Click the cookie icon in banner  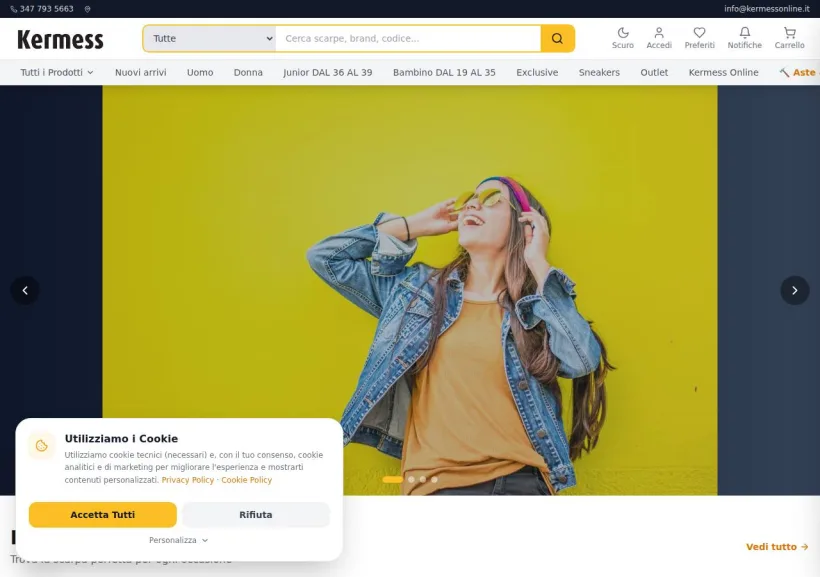41,446
